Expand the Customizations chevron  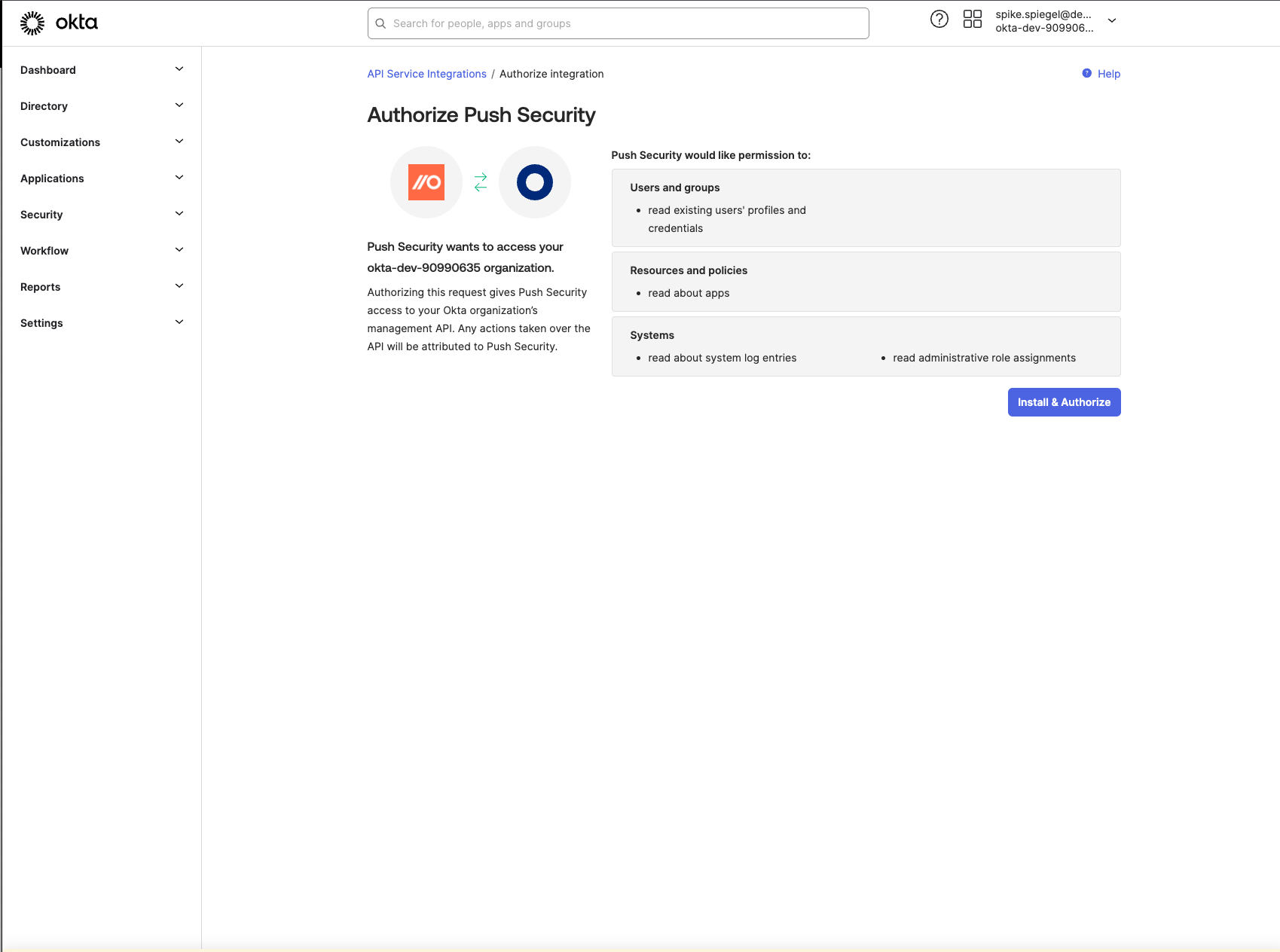click(x=179, y=142)
